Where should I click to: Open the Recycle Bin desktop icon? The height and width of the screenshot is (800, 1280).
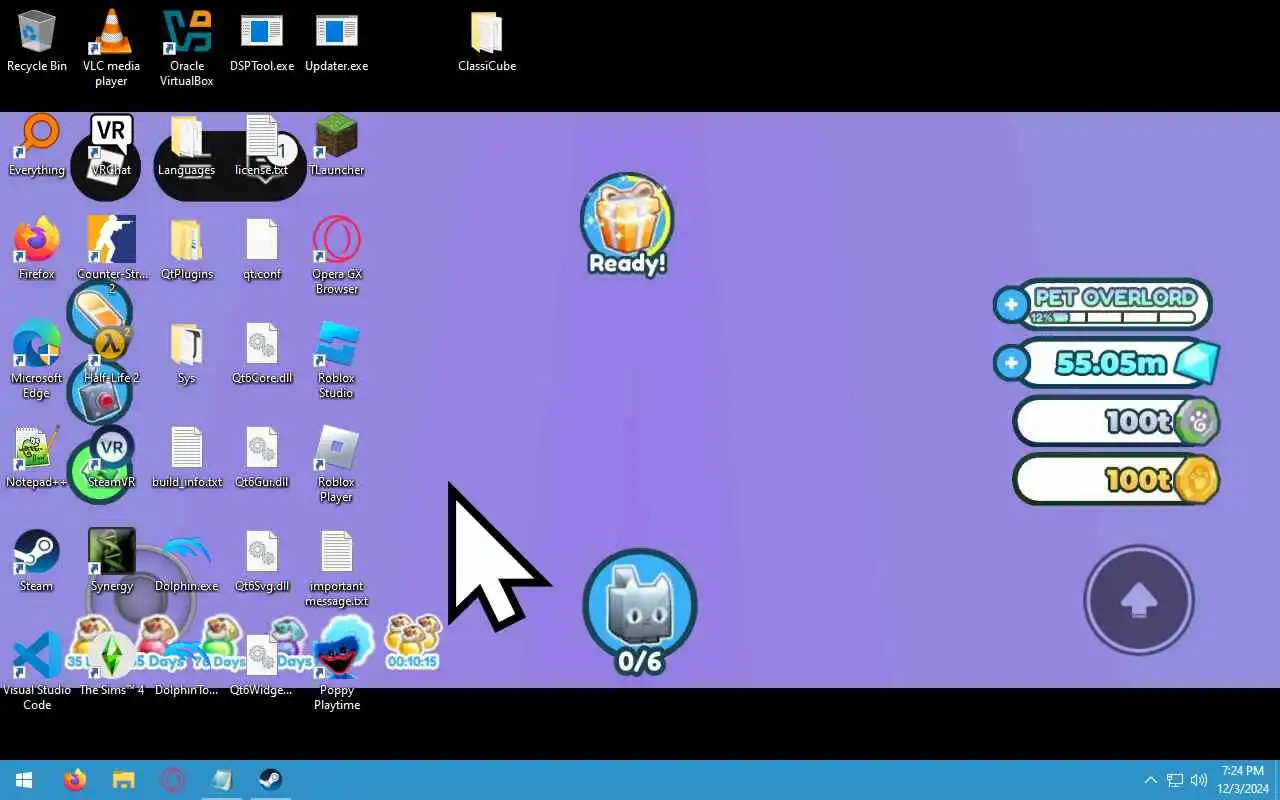37,42
